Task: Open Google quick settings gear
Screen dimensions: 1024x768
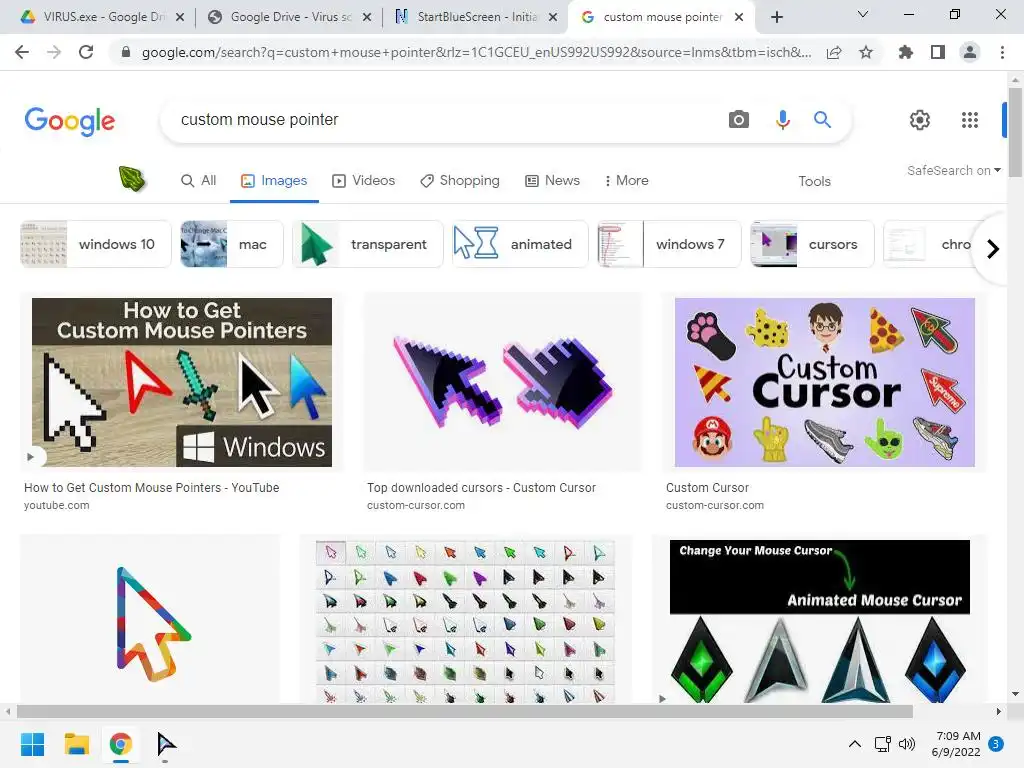Action: [x=920, y=120]
